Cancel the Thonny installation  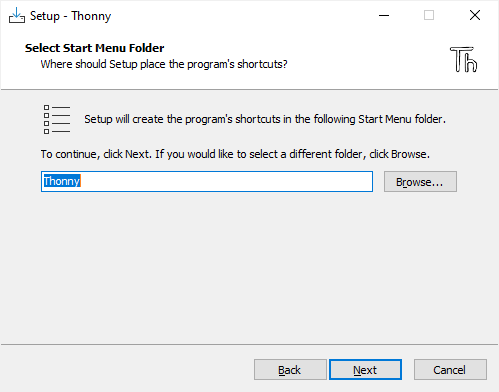coord(450,370)
